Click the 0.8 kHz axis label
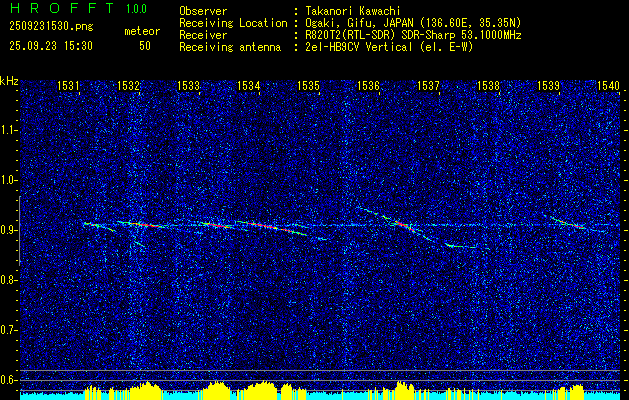The image size is (629, 400). point(8,280)
